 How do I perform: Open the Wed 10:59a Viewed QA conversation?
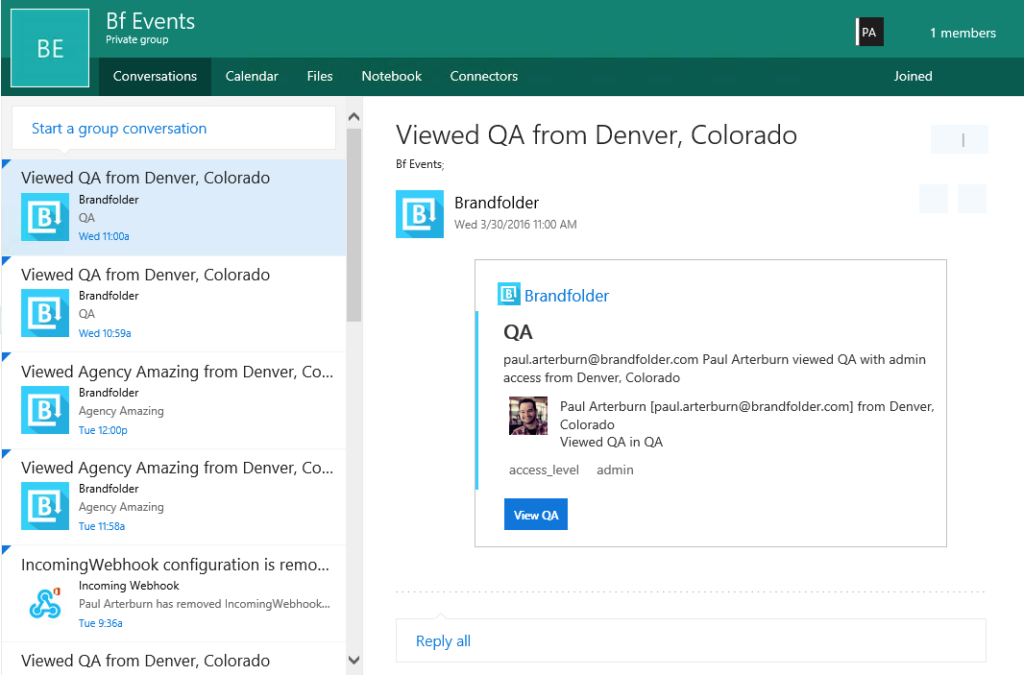(174, 304)
